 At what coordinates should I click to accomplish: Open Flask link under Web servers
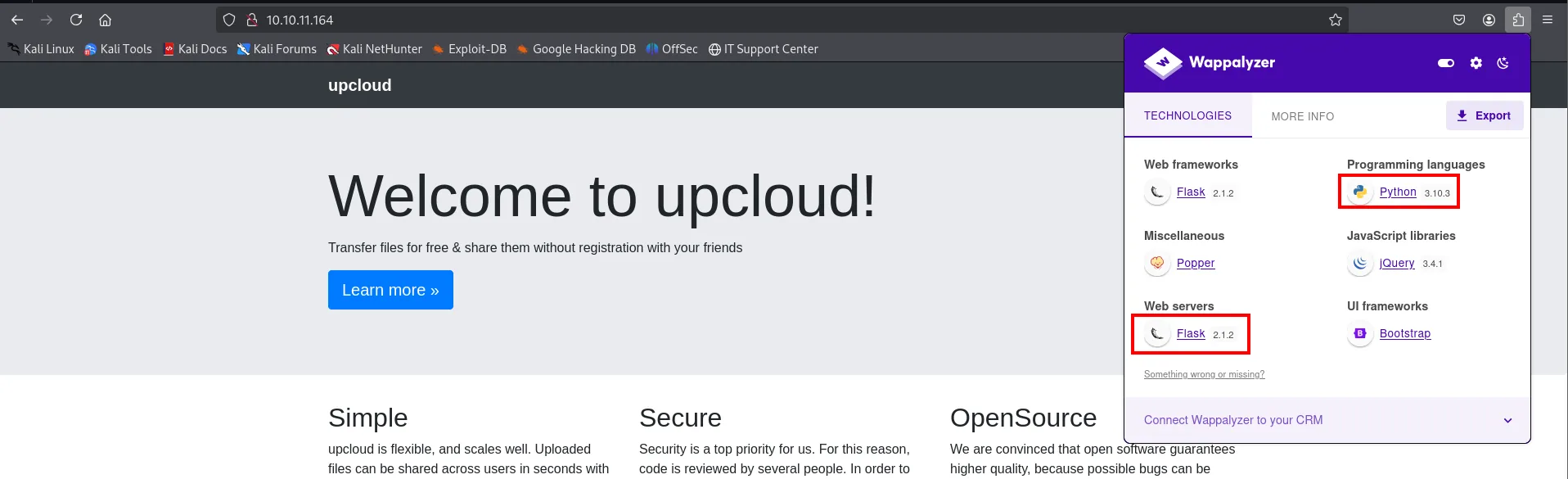[x=1191, y=333]
